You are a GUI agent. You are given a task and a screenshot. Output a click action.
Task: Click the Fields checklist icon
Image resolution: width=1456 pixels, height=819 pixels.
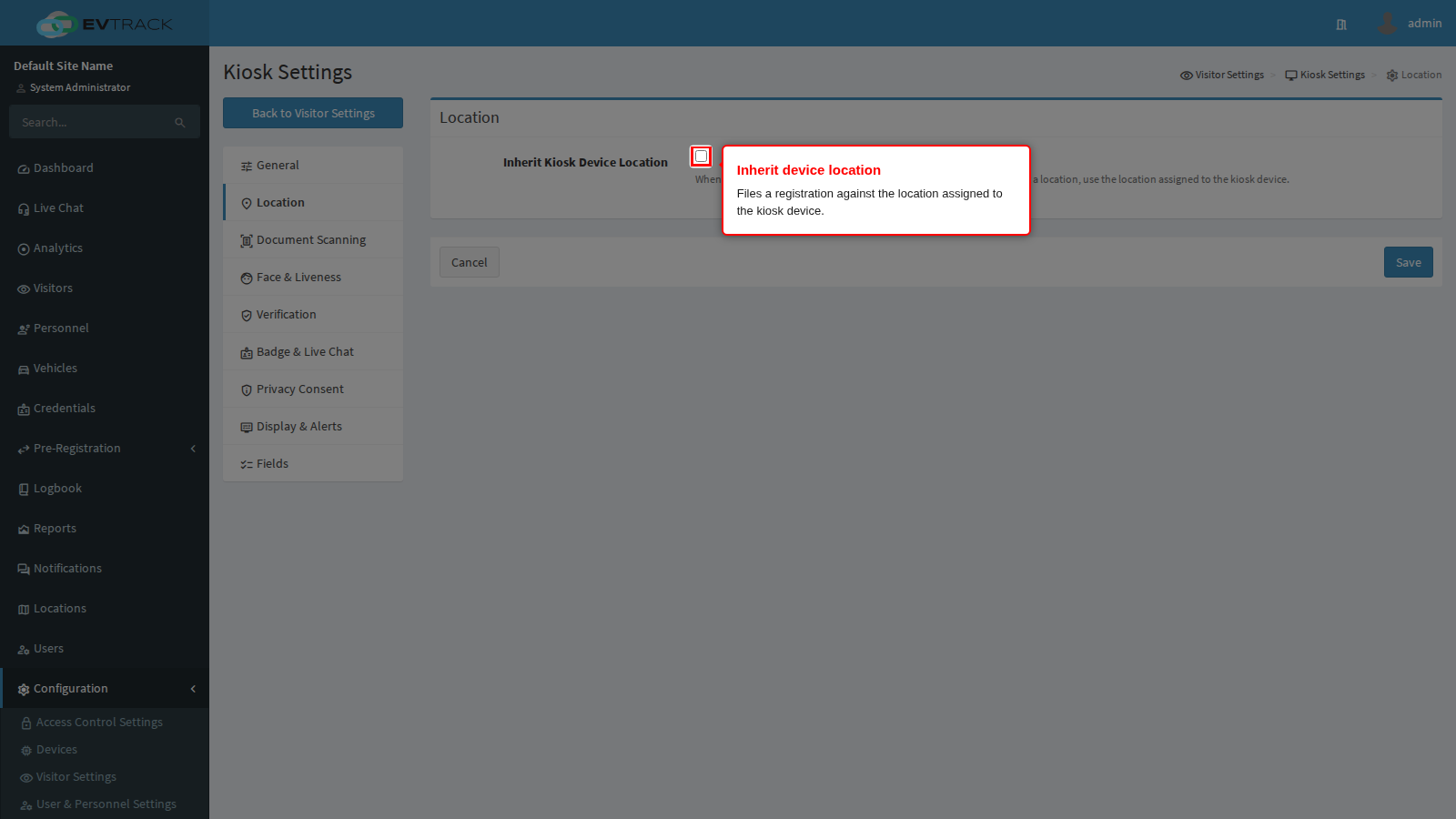[247, 465]
